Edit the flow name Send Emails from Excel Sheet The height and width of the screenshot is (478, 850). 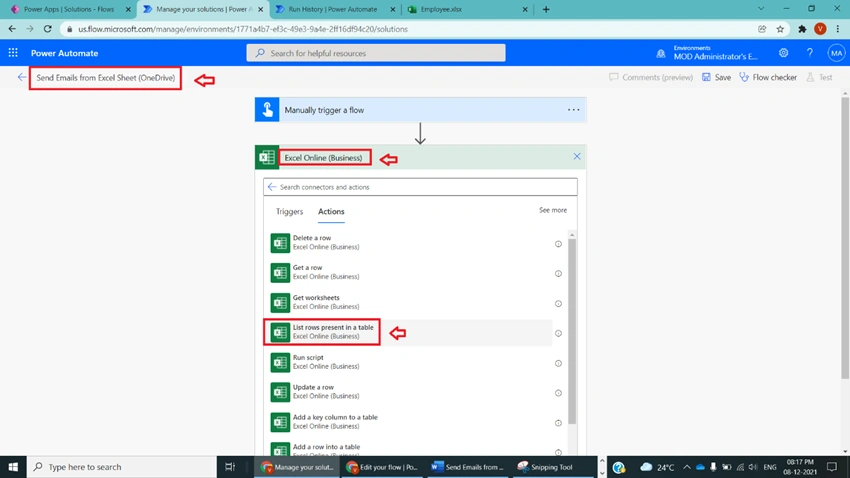tap(105, 78)
